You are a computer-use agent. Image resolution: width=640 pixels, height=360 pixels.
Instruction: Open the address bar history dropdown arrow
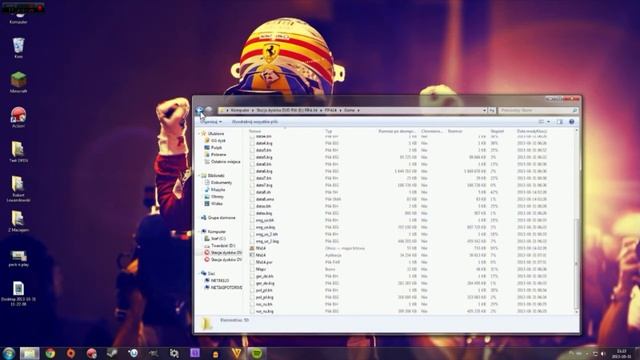[x=484, y=110]
